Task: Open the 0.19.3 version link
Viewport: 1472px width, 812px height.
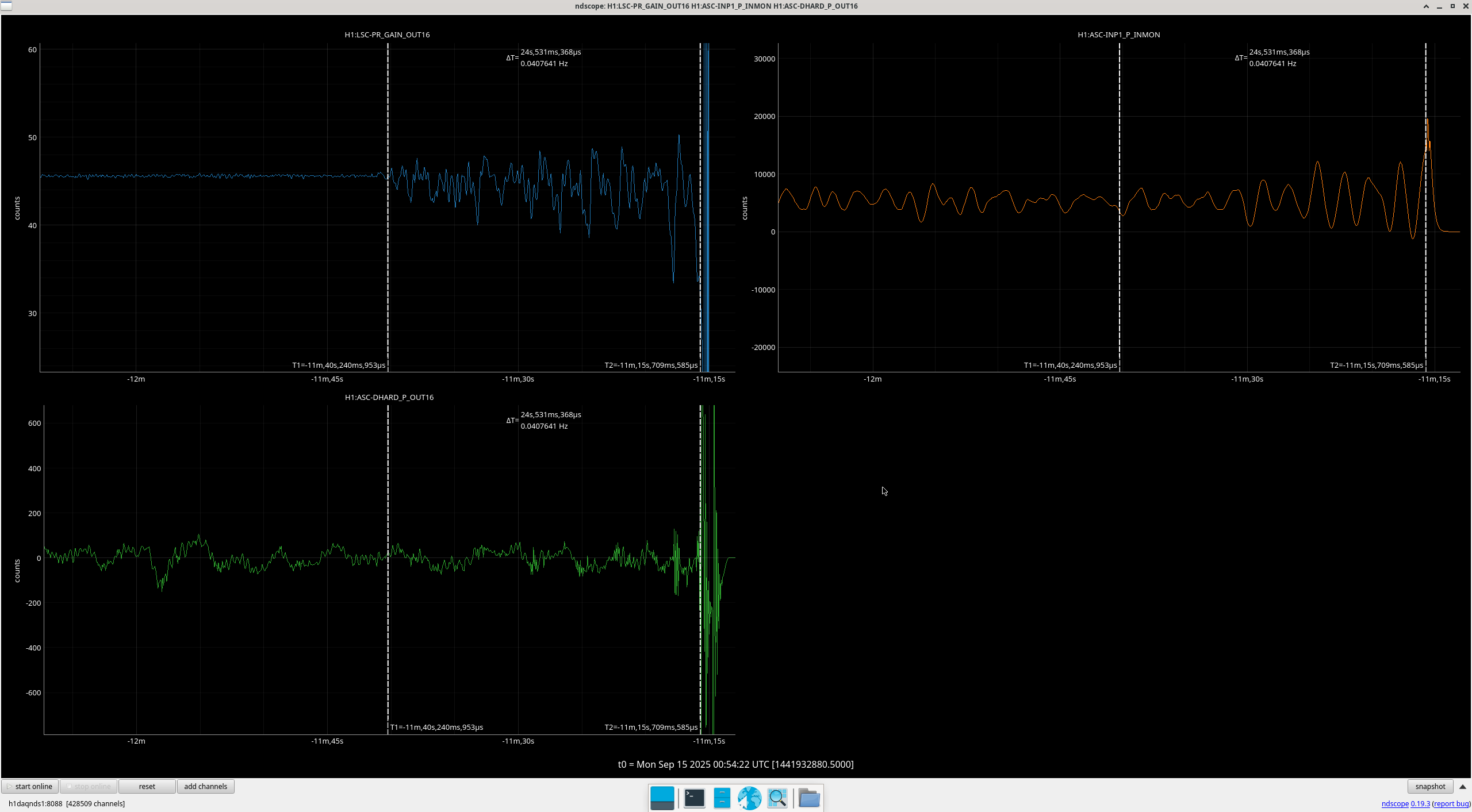Action: tap(1420, 803)
